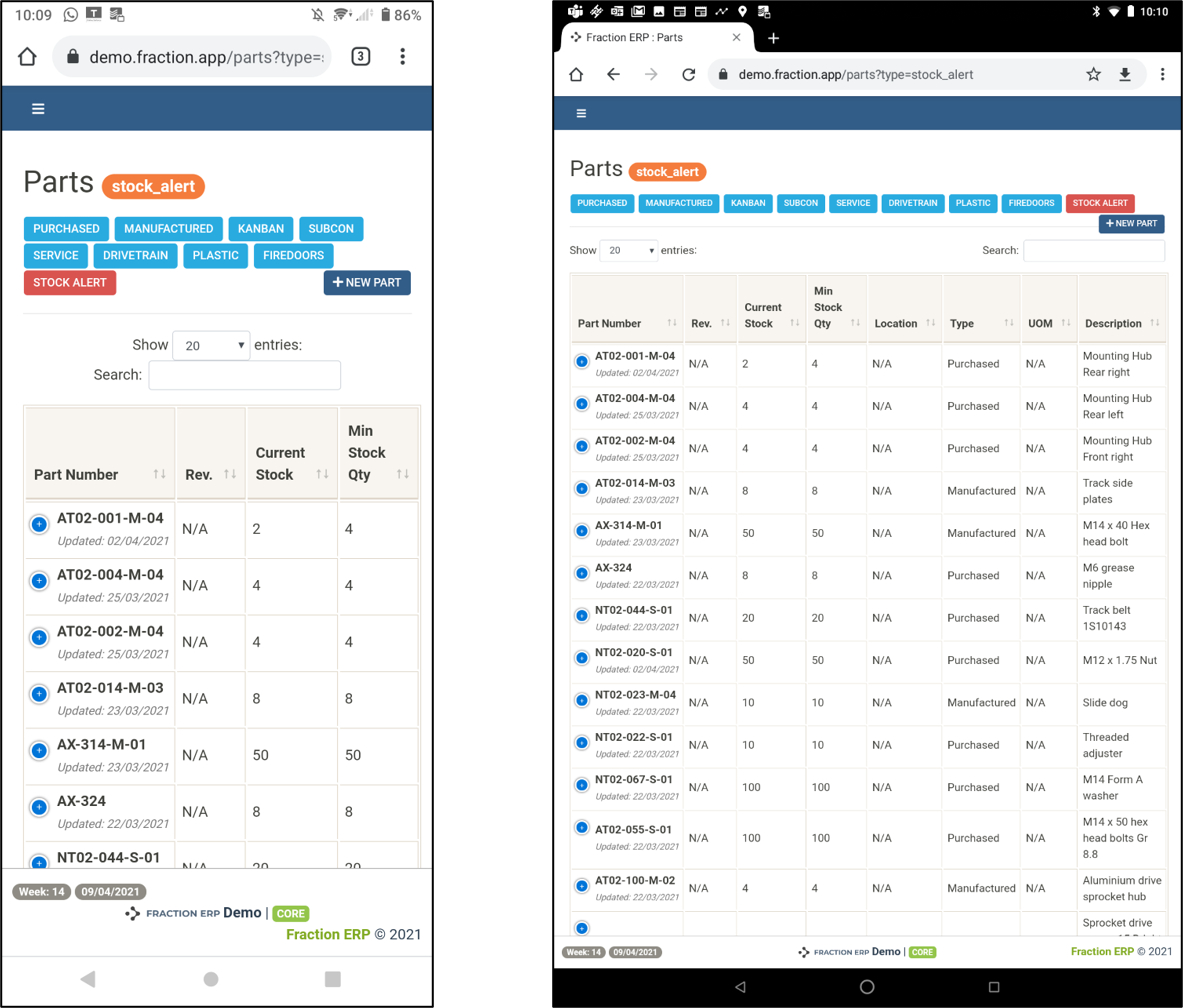Image resolution: width=1183 pixels, height=1008 pixels.
Task: Tap the bookmark star in the tablet address bar
Action: pyautogui.click(x=1093, y=75)
